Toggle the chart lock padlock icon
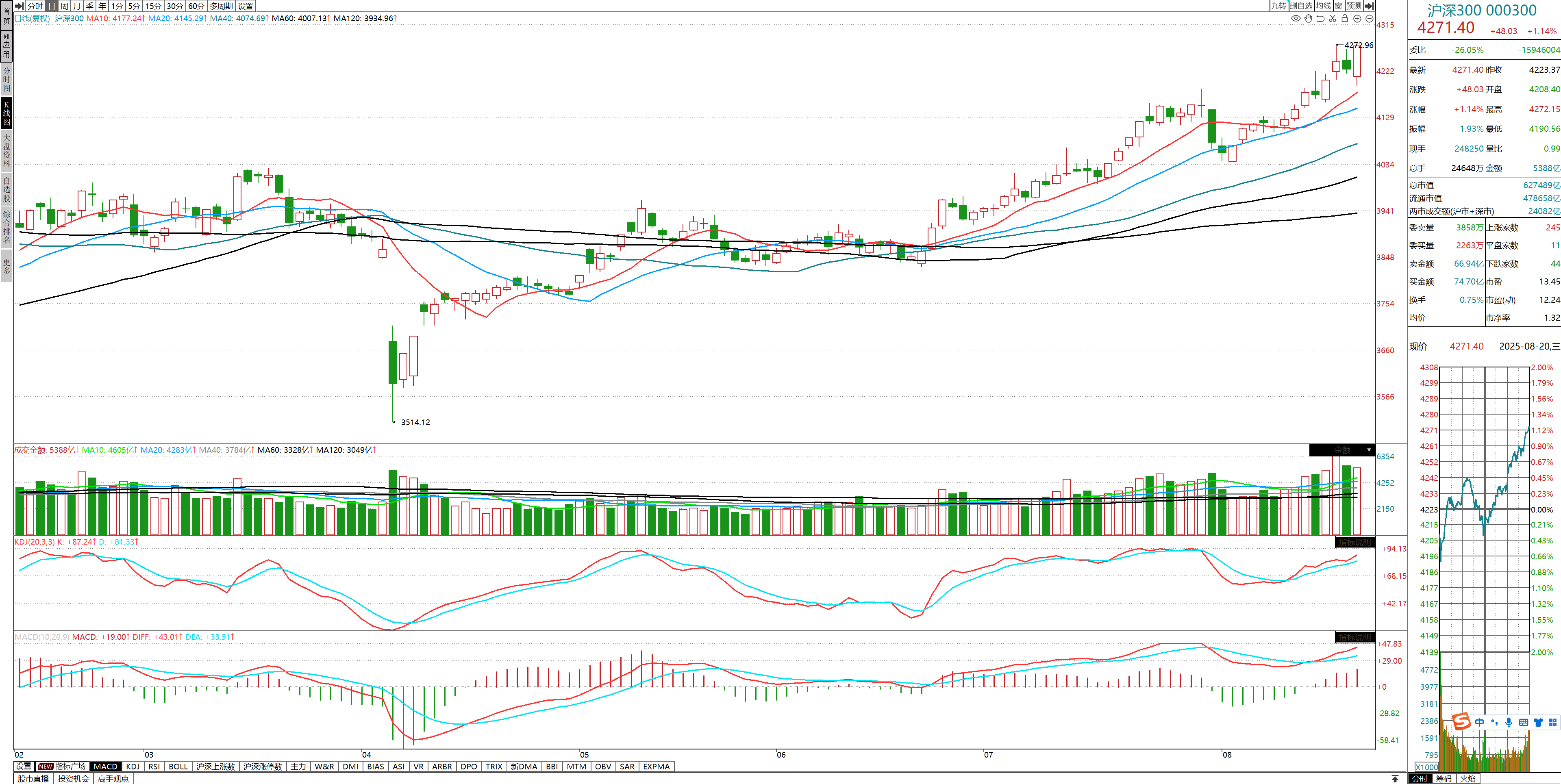The height and width of the screenshot is (784, 1561). (1345, 18)
